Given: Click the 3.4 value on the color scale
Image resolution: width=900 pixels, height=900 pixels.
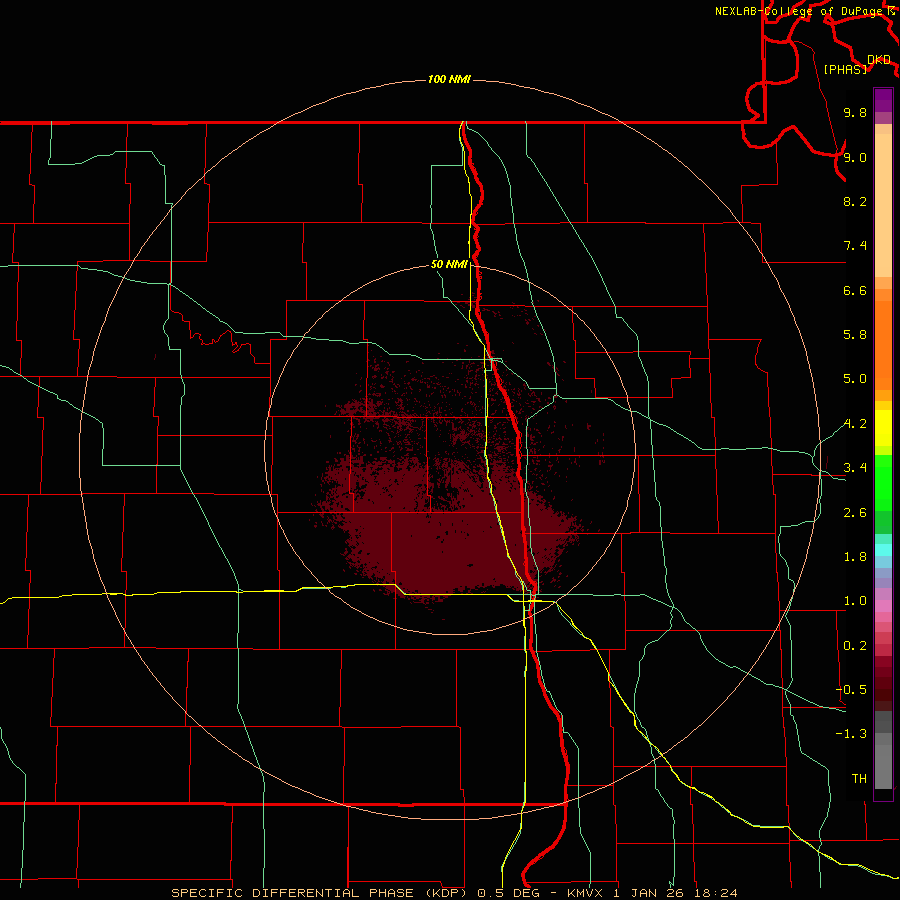Looking at the screenshot, I should (855, 468).
